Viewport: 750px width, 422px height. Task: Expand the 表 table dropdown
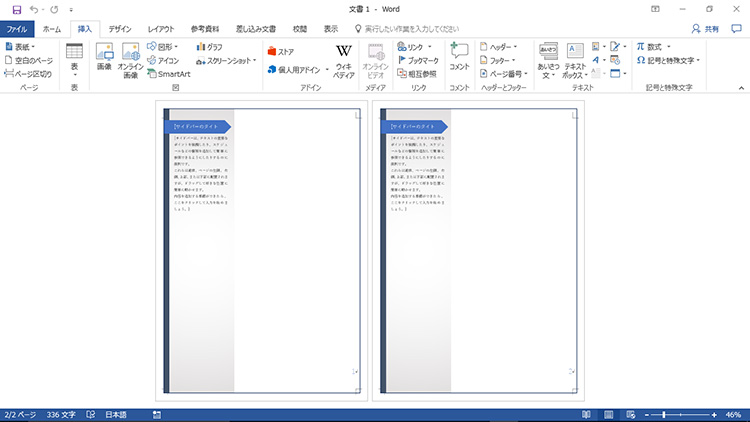coord(74,58)
